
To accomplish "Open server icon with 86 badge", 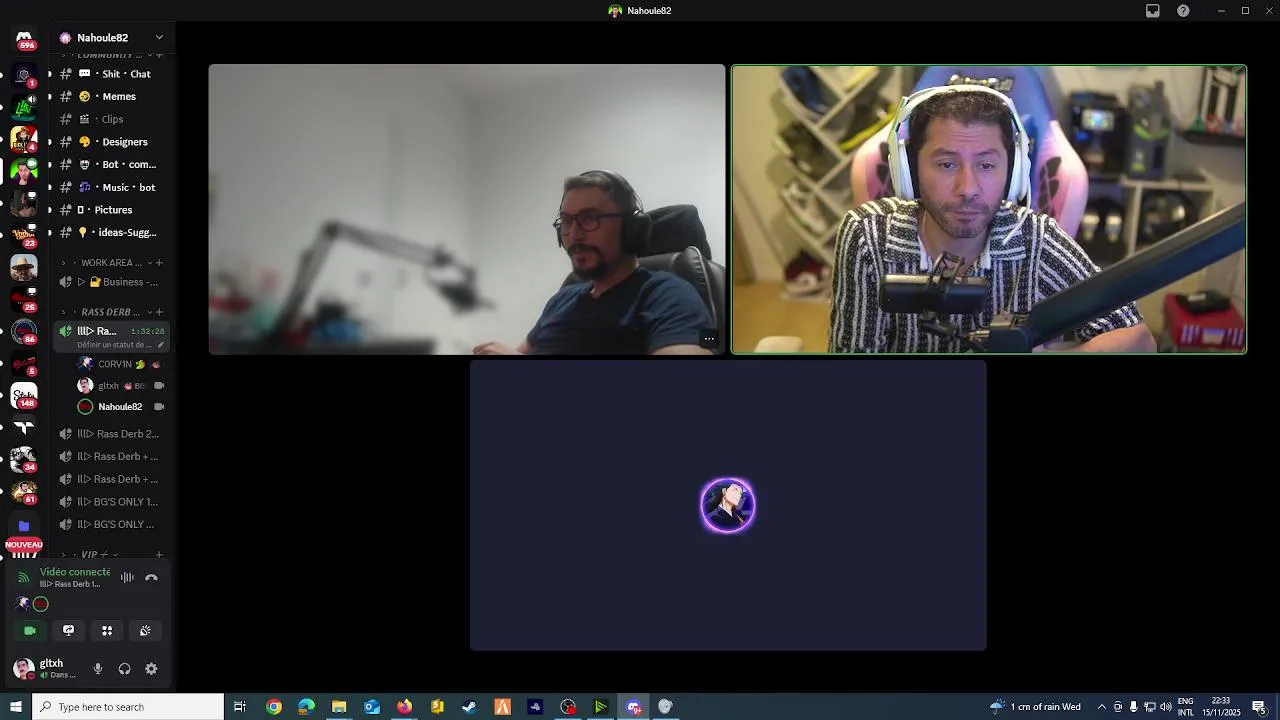I will (x=24, y=331).
